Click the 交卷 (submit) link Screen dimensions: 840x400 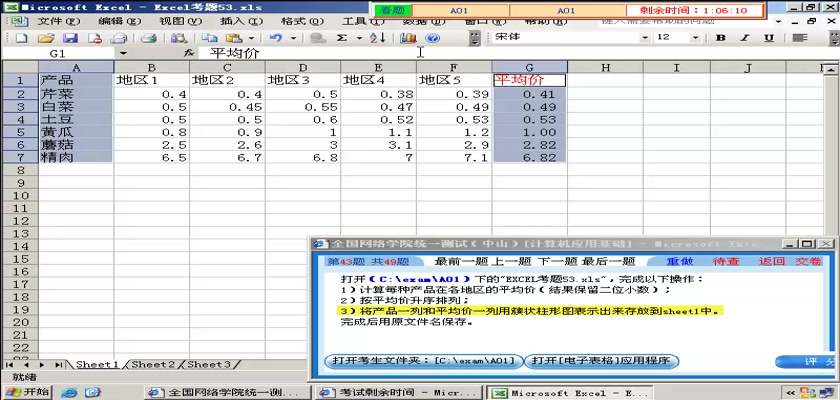click(x=808, y=262)
